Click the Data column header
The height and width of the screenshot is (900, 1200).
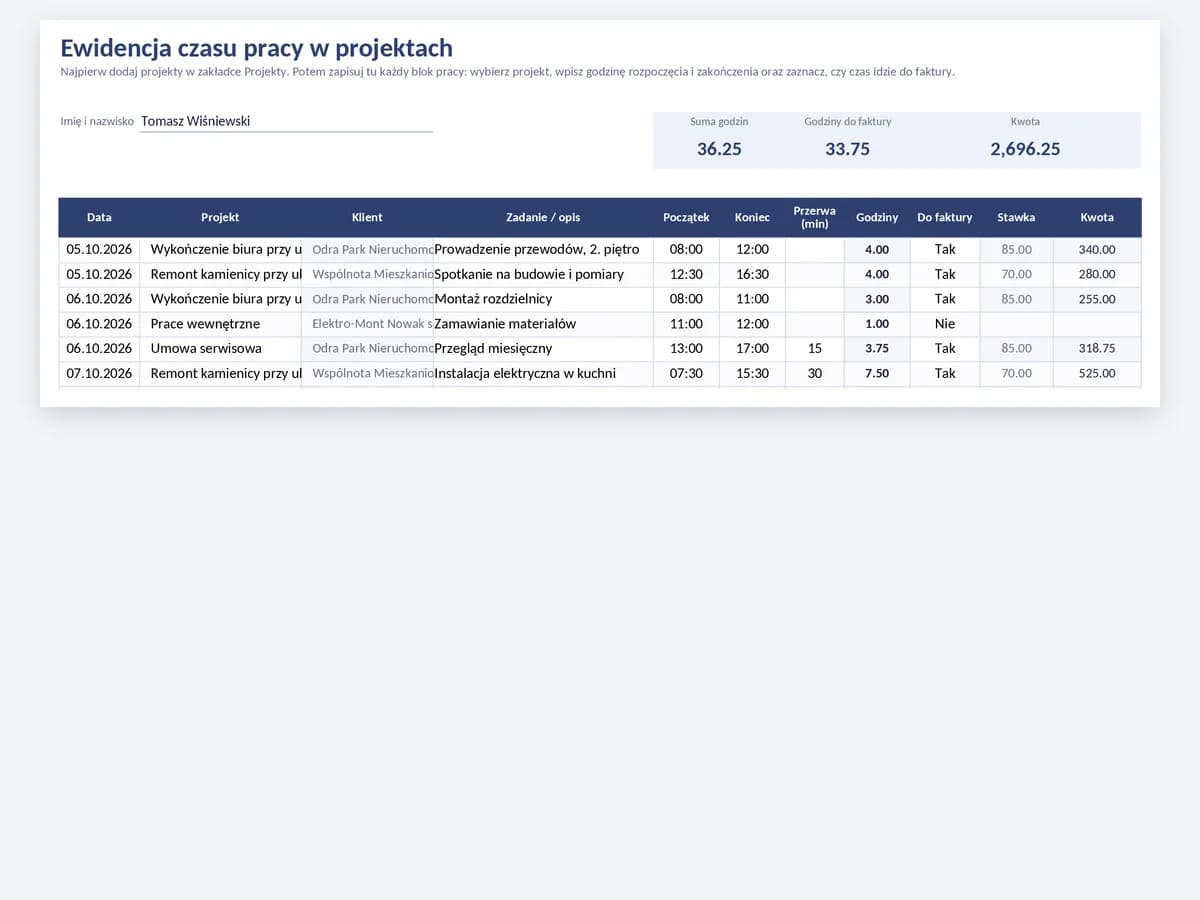click(x=99, y=217)
